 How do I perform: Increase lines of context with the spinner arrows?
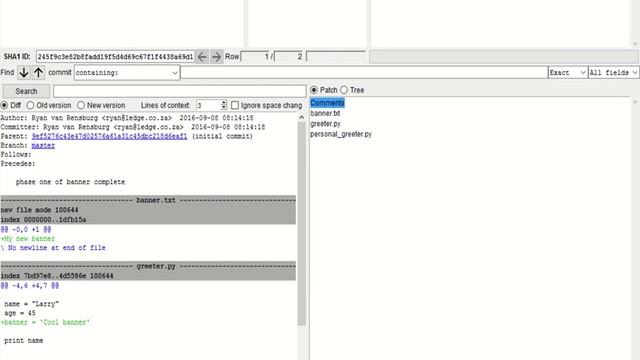click(x=224, y=103)
